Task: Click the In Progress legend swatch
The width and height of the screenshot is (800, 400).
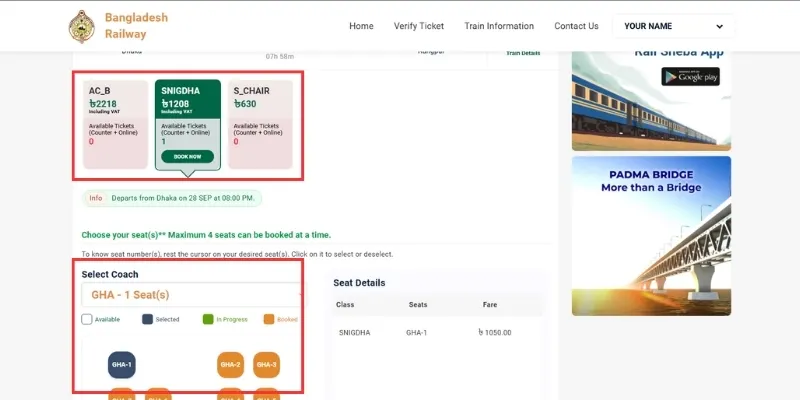Action: coord(208,319)
